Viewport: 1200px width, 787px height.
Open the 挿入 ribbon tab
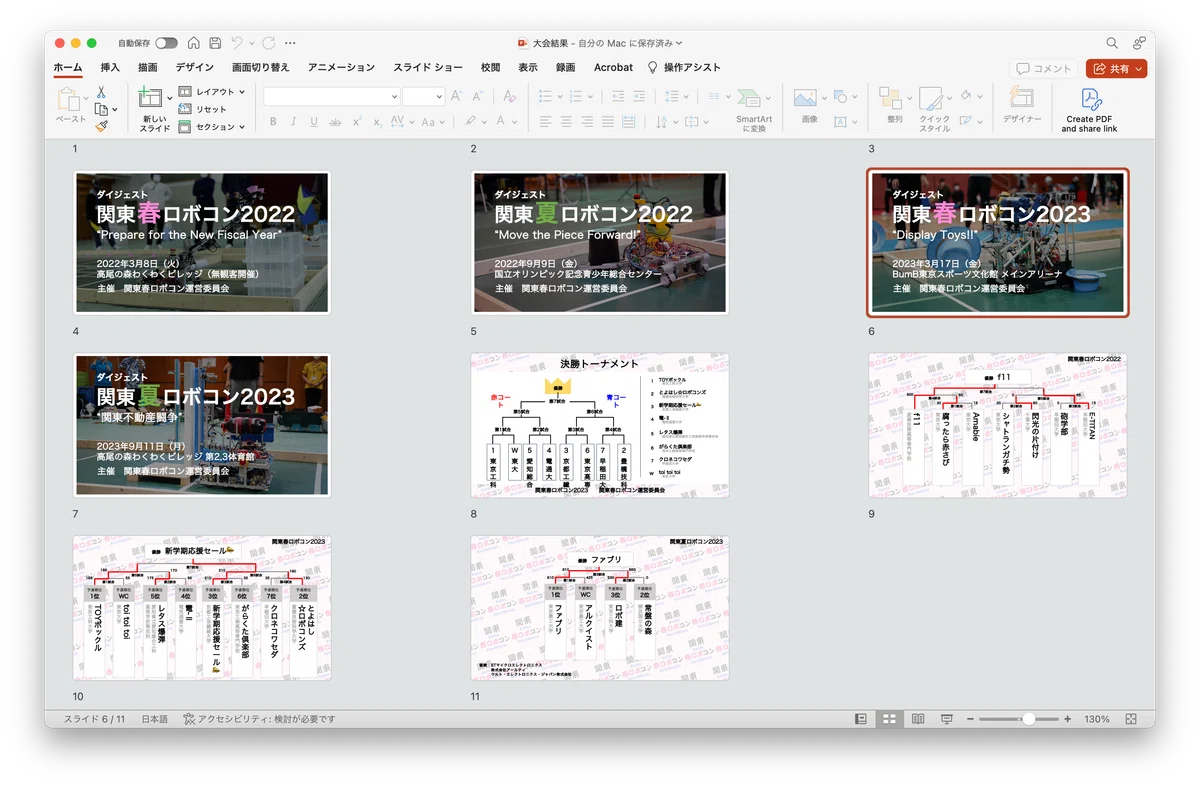tap(110, 68)
